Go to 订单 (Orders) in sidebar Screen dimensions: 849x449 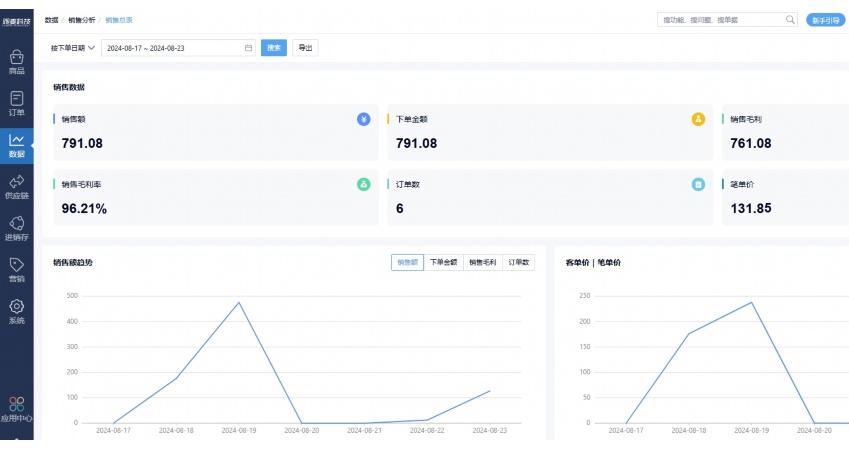[x=16, y=100]
